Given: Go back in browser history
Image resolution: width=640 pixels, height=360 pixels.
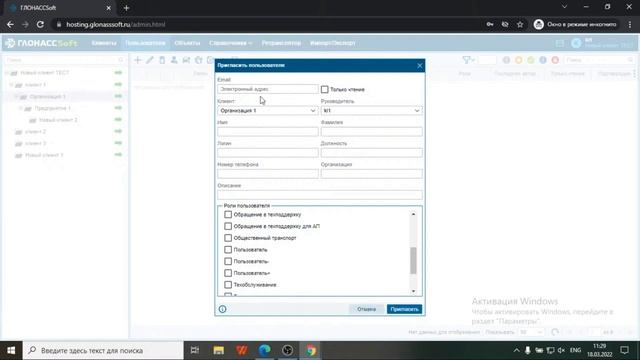Looking at the screenshot, I should (x=10, y=24).
